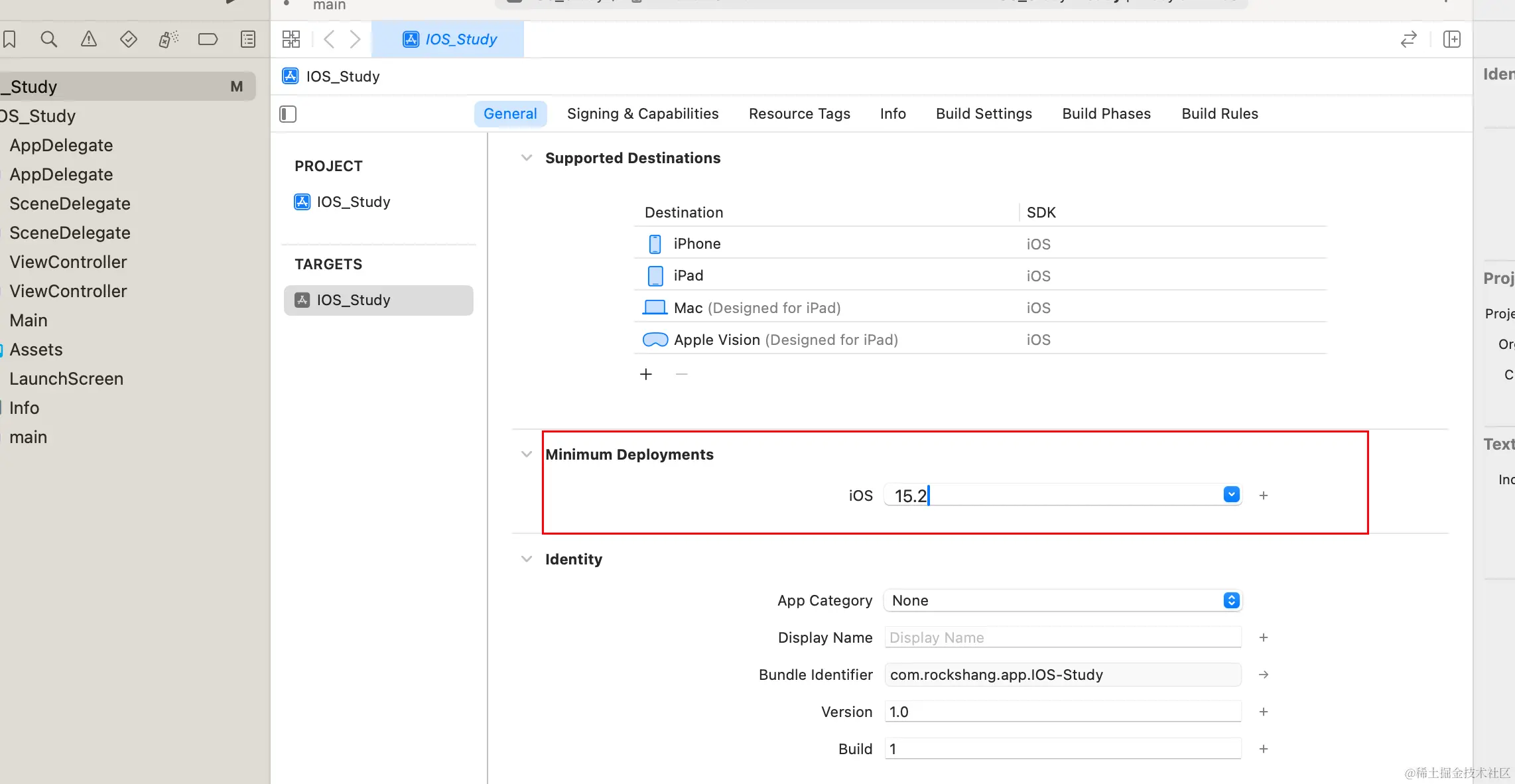
Task: Click the related items grid icon
Action: pos(291,40)
